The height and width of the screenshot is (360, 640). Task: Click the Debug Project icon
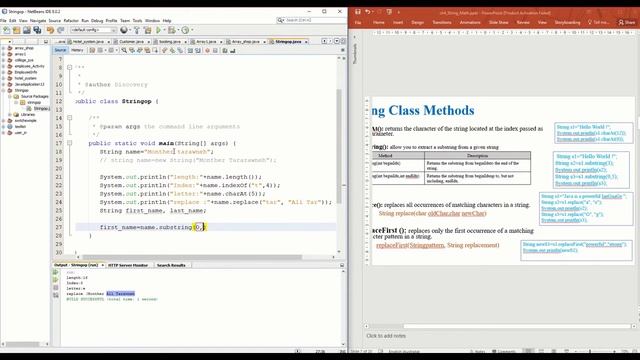point(172,30)
